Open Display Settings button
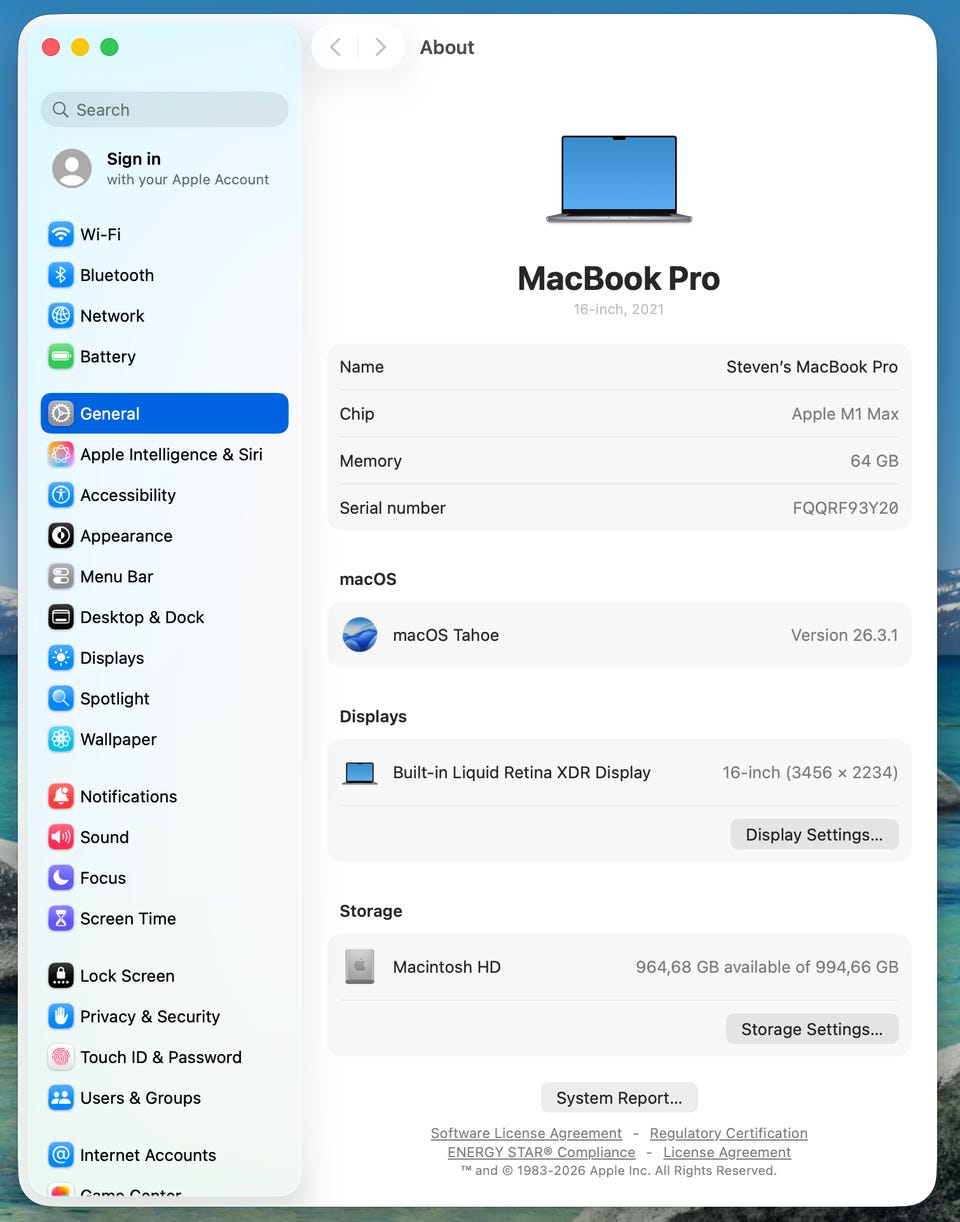The height and width of the screenshot is (1222, 960). pos(814,835)
